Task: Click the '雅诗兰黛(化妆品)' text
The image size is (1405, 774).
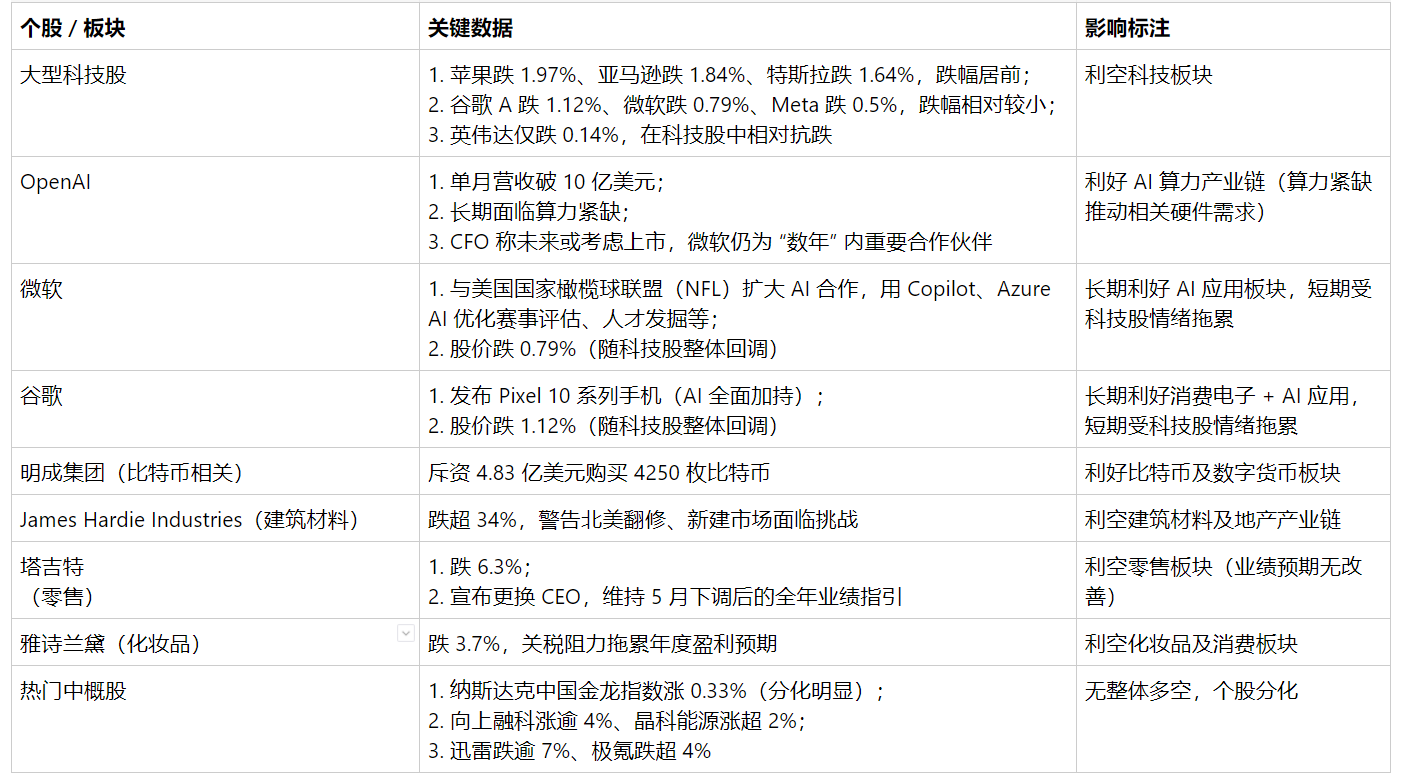Action: tap(110, 644)
